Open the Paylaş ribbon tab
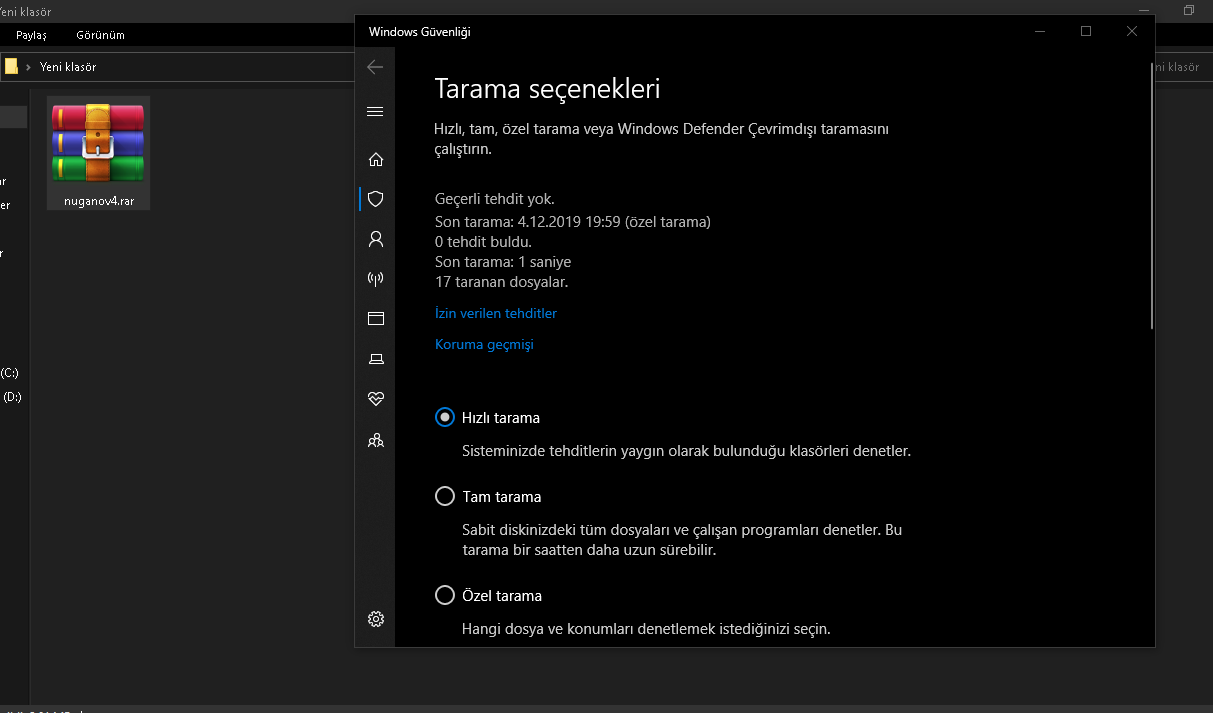The width and height of the screenshot is (1213, 713). pos(31,35)
